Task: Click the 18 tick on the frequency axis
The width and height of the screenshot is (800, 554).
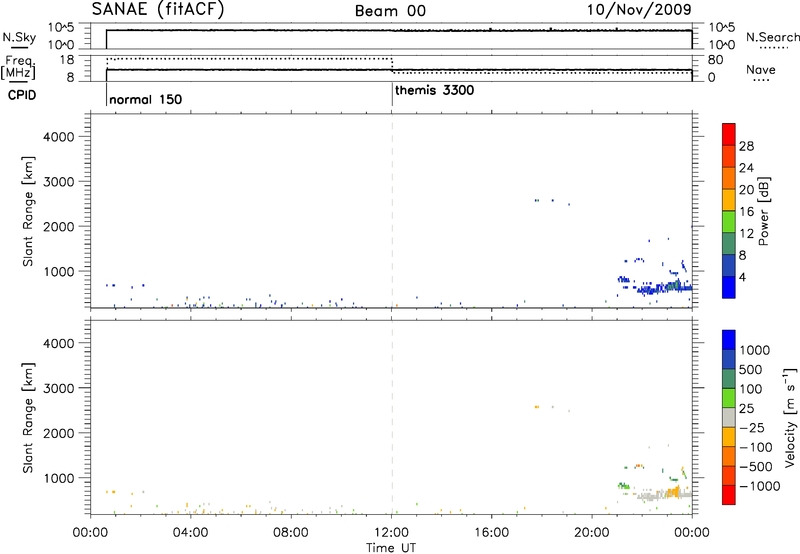Action: coord(66,60)
